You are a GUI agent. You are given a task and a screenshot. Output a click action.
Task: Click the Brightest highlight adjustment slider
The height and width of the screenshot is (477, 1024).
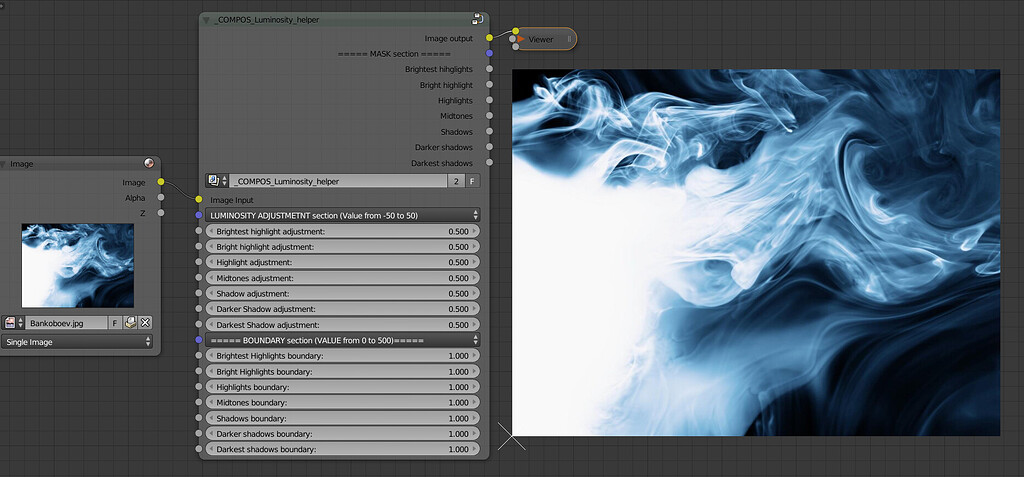click(x=343, y=231)
